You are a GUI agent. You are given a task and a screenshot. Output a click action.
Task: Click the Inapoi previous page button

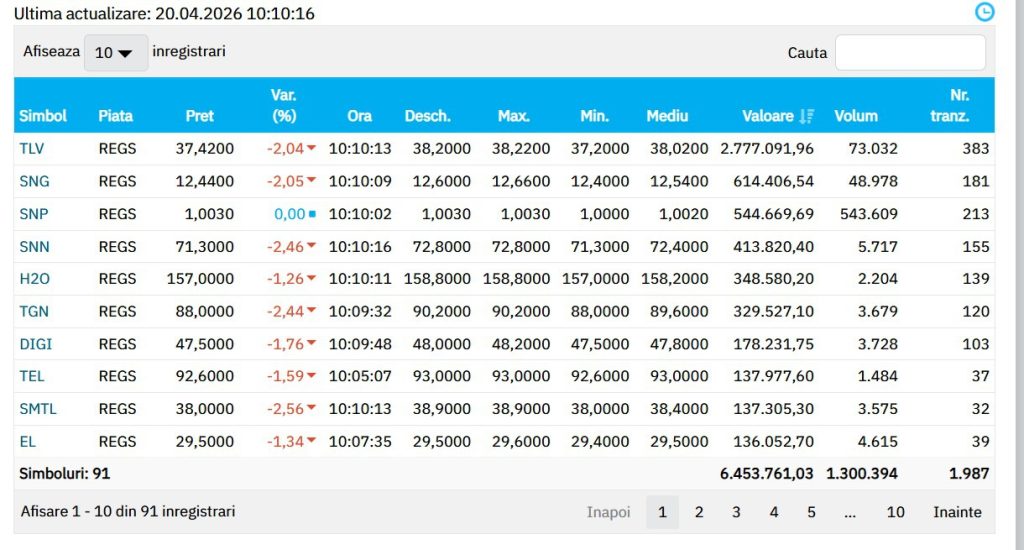click(608, 512)
